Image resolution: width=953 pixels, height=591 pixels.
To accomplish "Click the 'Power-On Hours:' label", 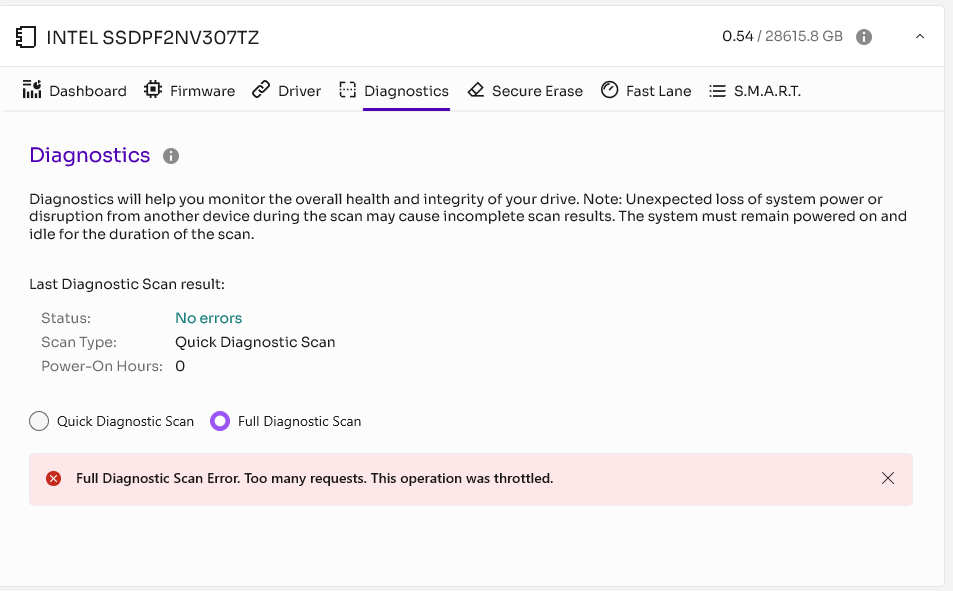I will (x=102, y=366).
